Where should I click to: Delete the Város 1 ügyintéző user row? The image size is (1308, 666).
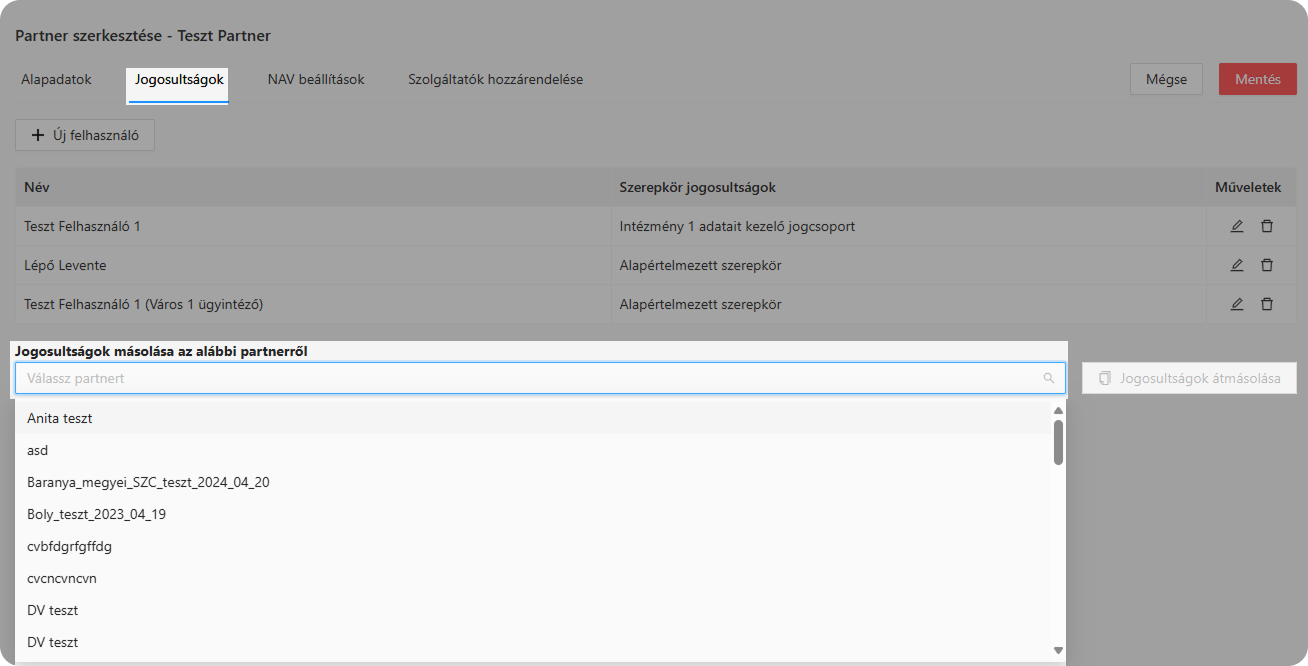(1267, 304)
